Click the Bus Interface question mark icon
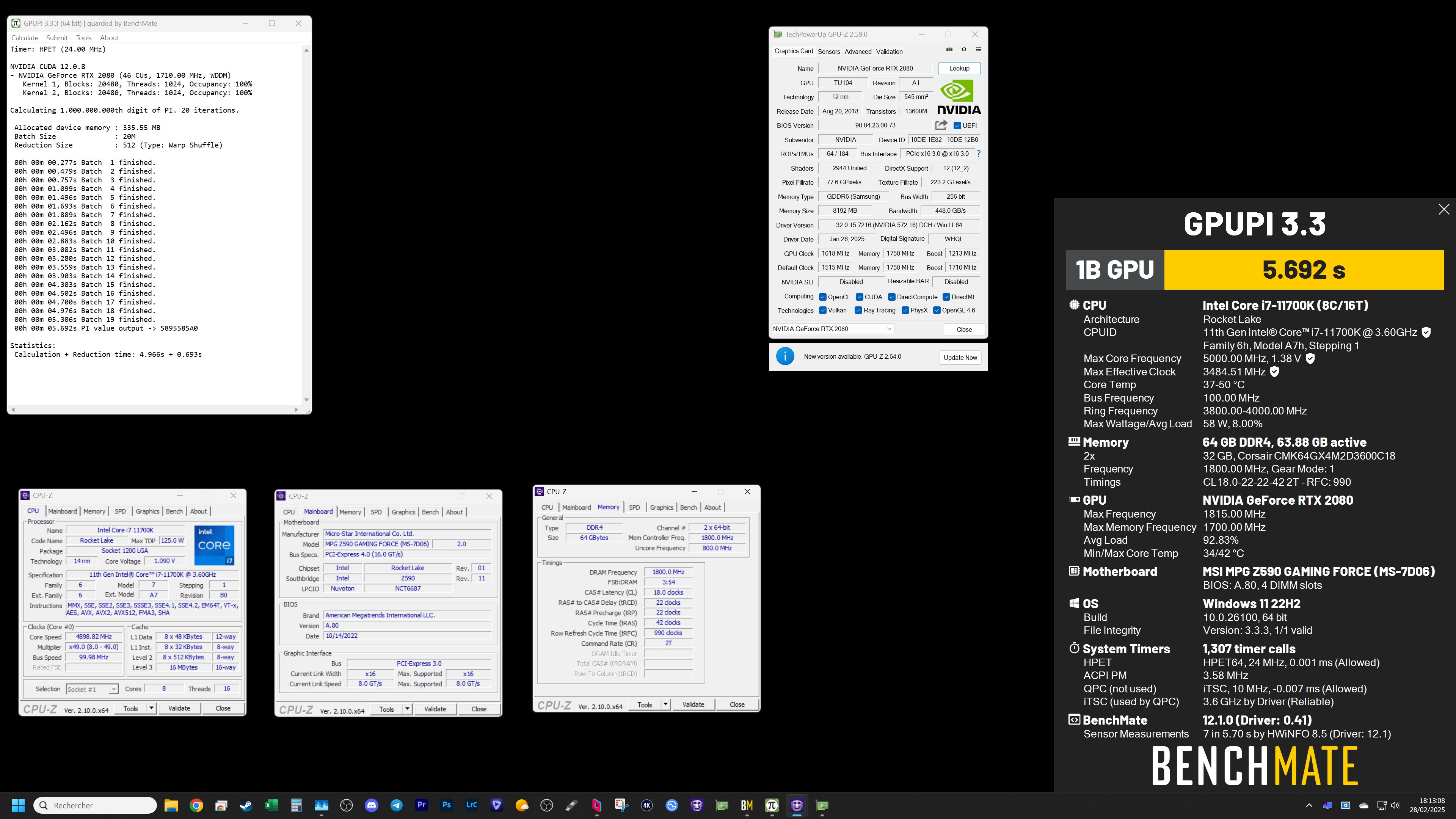The image size is (1456, 819). [x=978, y=154]
